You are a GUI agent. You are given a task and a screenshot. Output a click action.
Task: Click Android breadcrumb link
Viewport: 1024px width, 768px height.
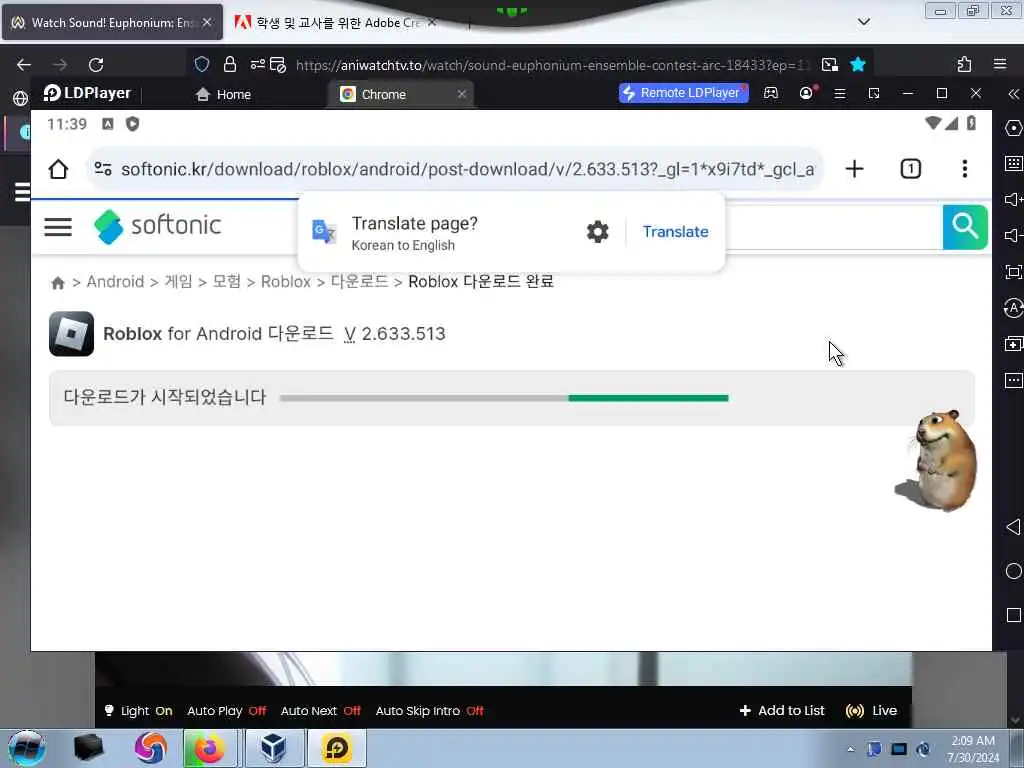(x=115, y=281)
